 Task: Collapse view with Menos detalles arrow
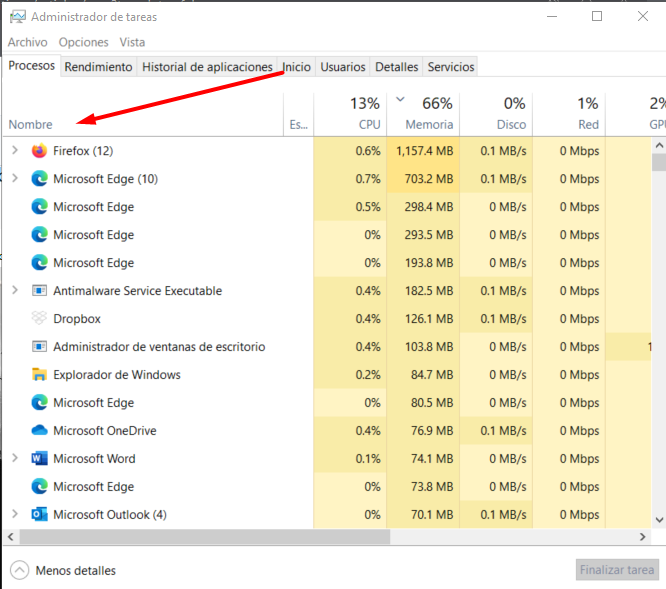20,570
